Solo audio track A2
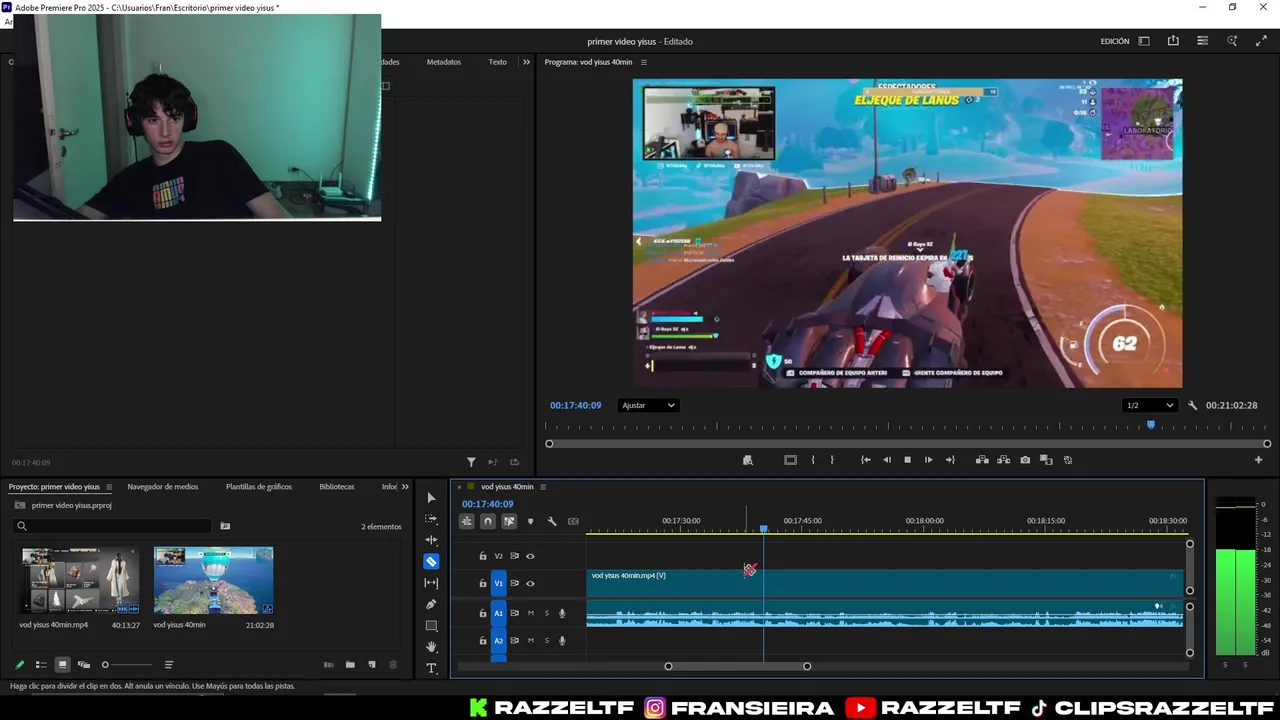The width and height of the screenshot is (1280, 720). tap(546, 640)
